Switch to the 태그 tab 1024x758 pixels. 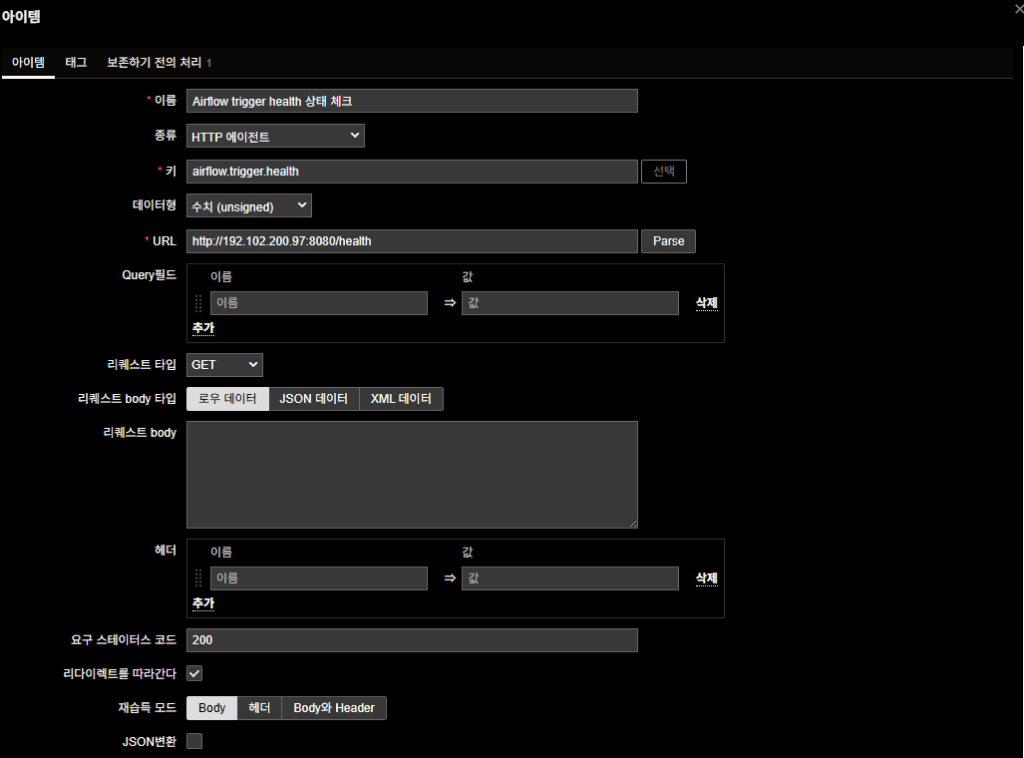coord(76,63)
